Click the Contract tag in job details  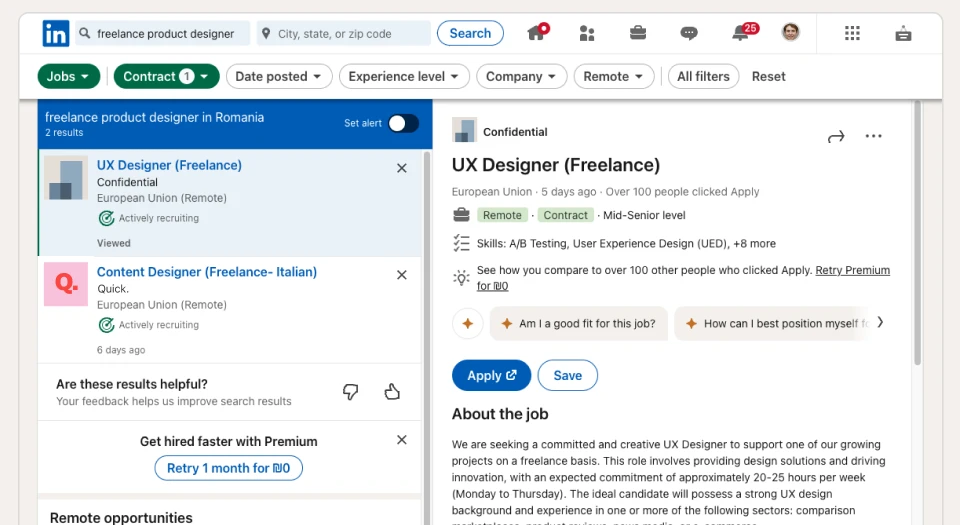(x=566, y=215)
